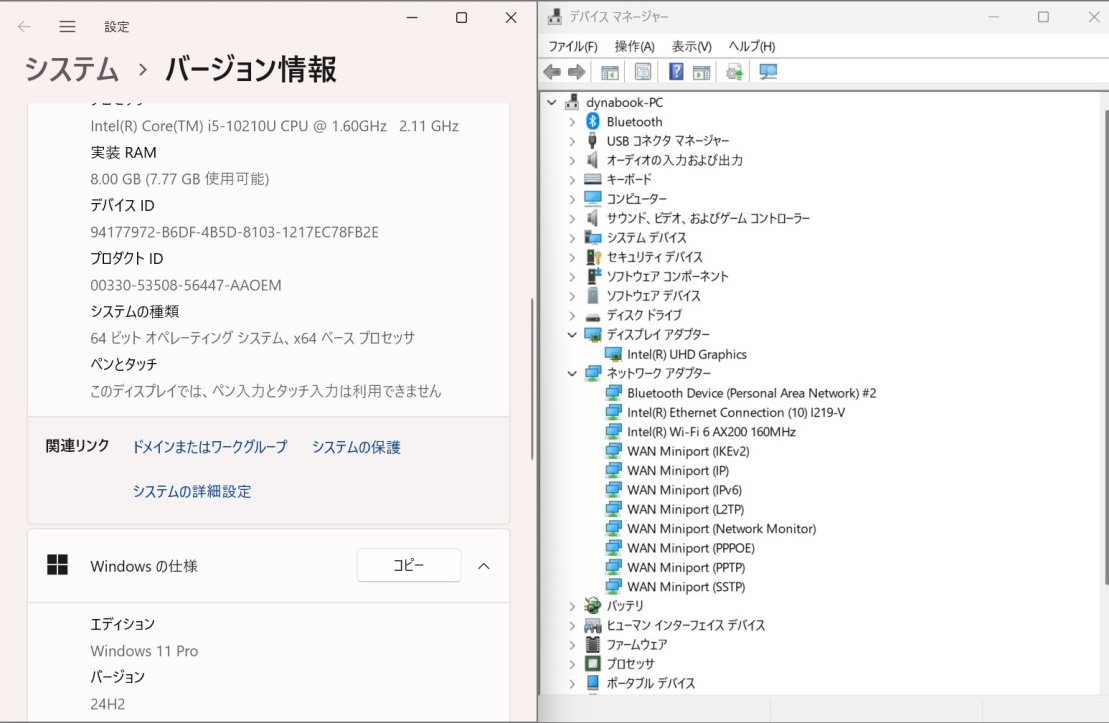The height and width of the screenshot is (723, 1109).
Task: Open the 操作(A) menu
Action: [x=634, y=46]
